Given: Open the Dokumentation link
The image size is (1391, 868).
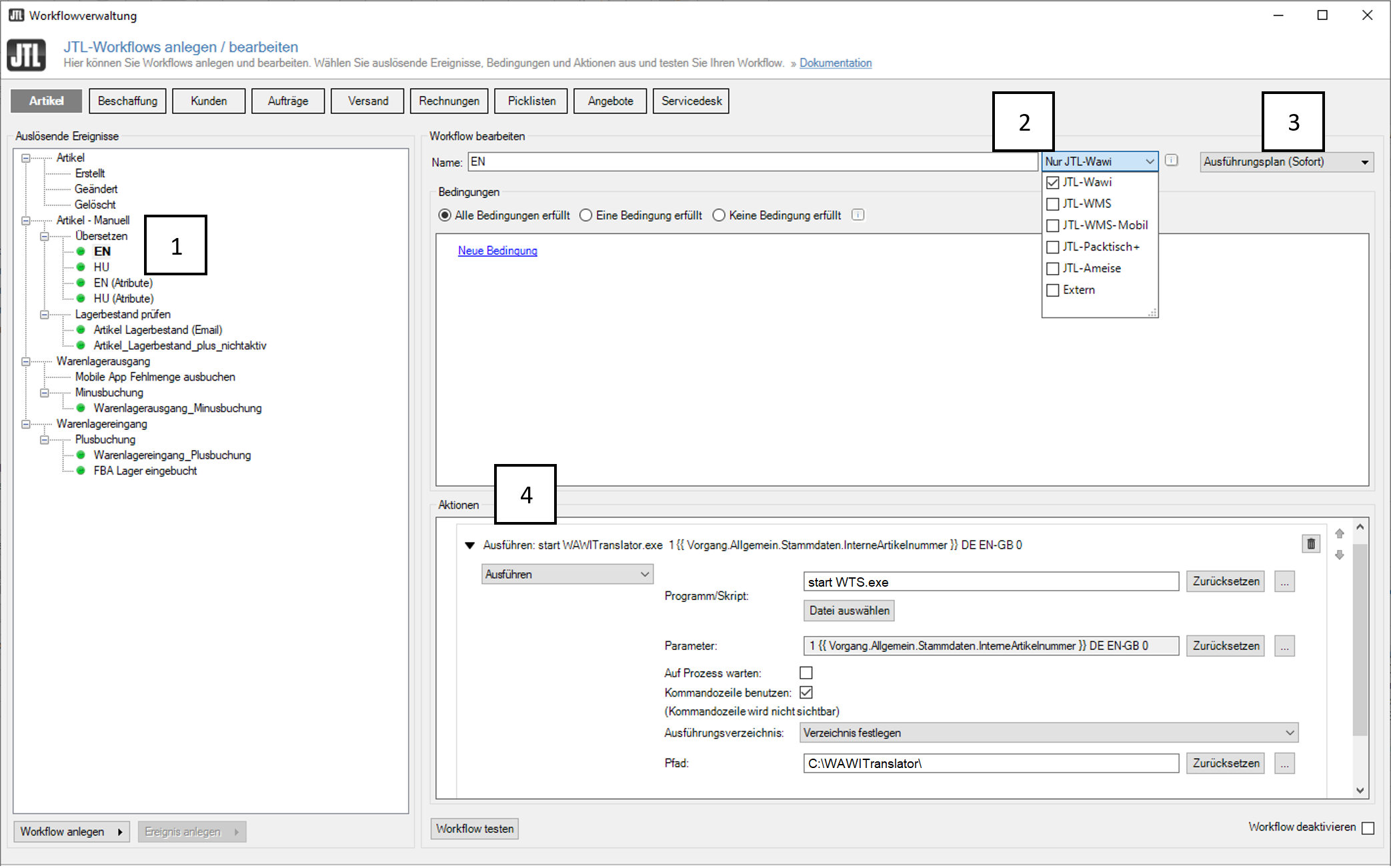Looking at the screenshot, I should click(836, 63).
